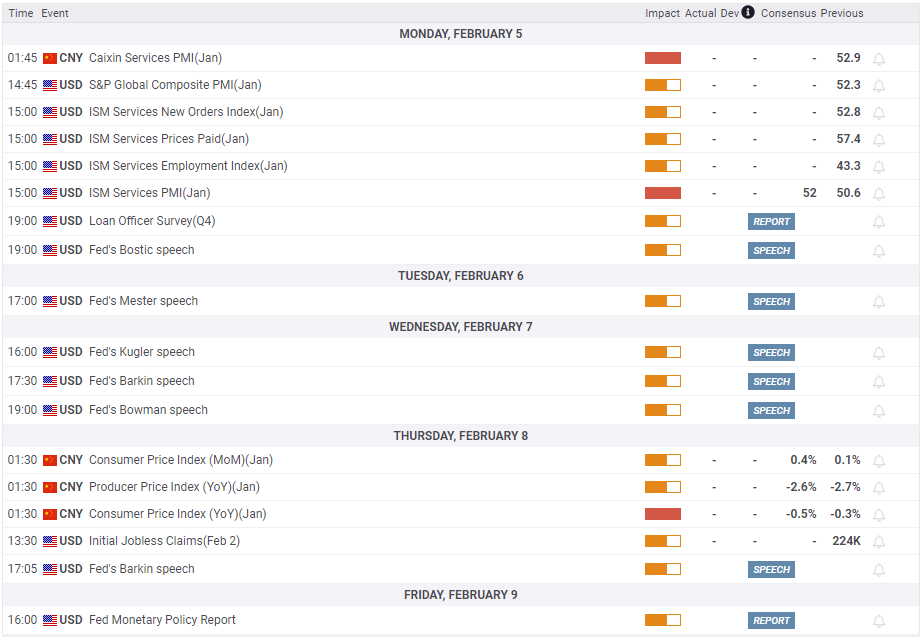This screenshot has width=922, height=637.
Task: Click bell for 17:05 Fed's Barkin speech
Action: (x=878, y=569)
